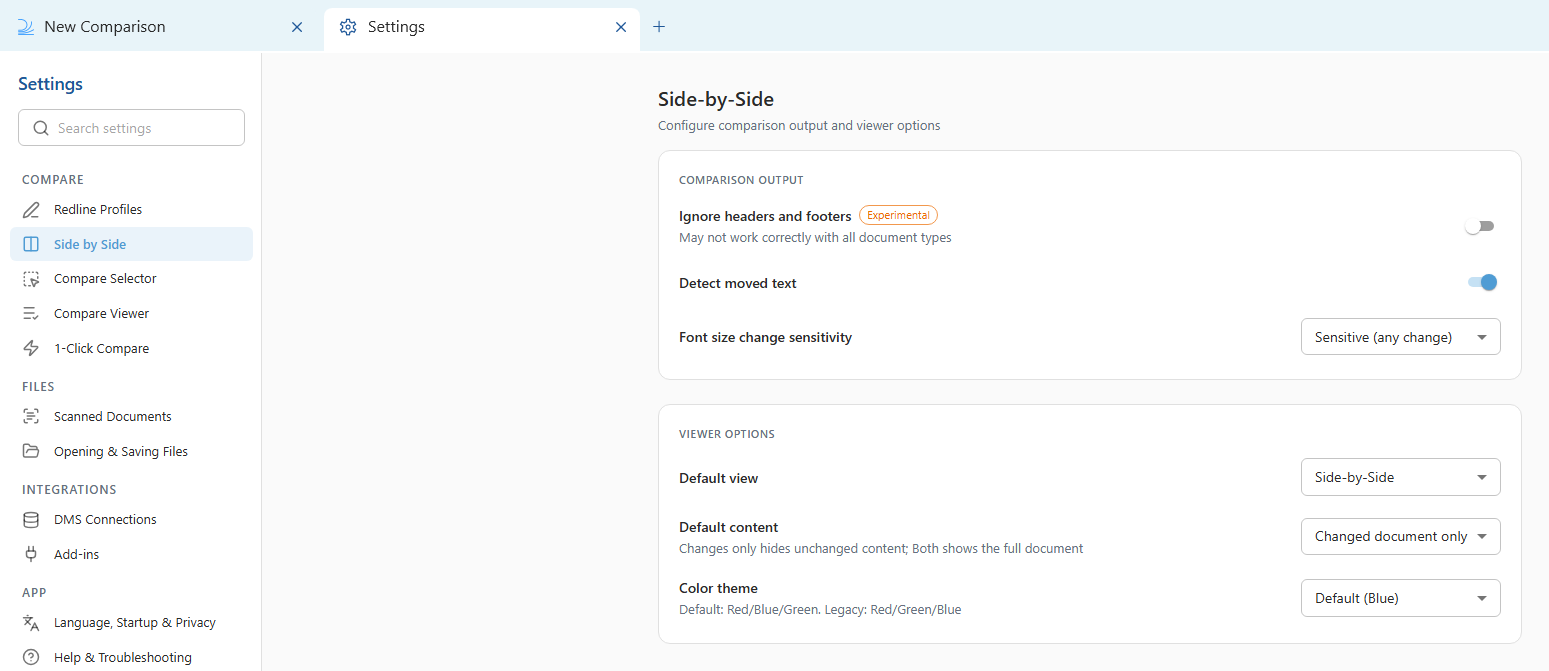Open a new tab with plus button
This screenshot has height=671, width=1549.
point(659,27)
